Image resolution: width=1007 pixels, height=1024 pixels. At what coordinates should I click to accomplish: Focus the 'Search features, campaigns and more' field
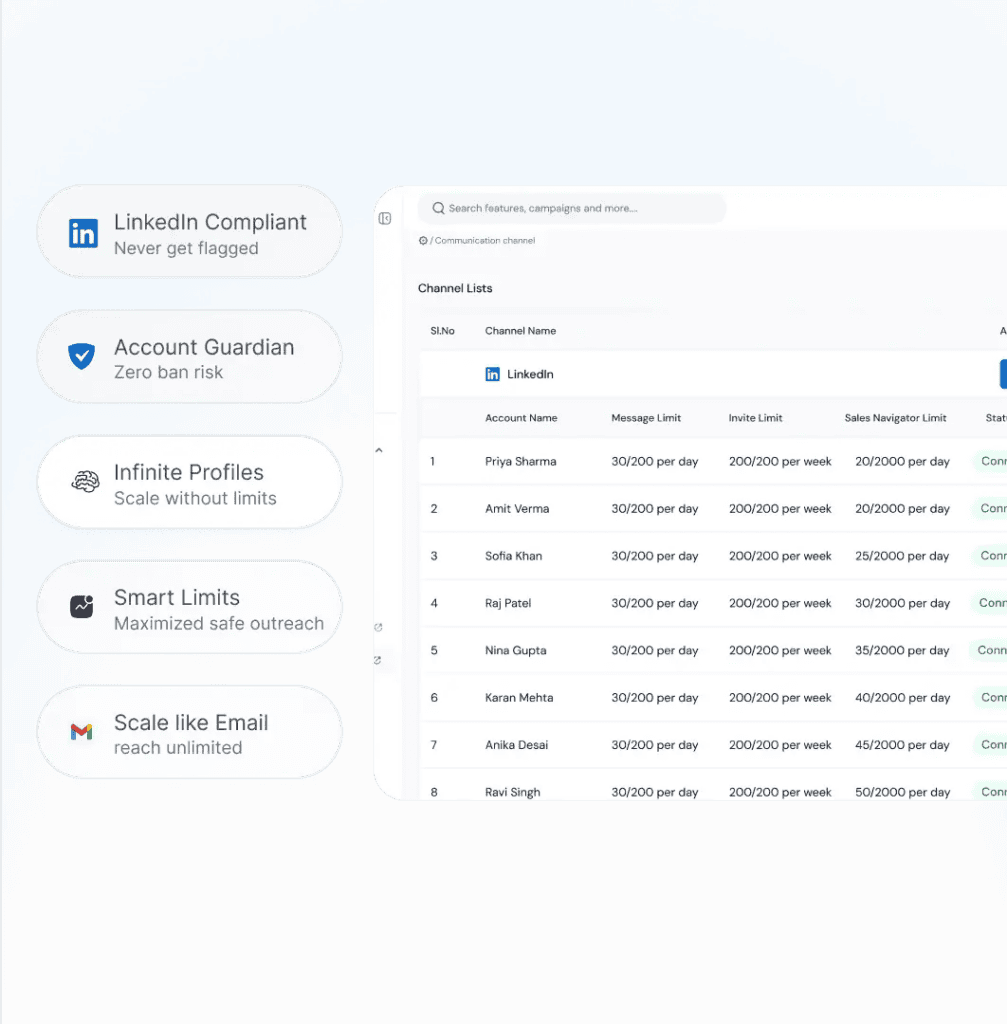click(580, 209)
